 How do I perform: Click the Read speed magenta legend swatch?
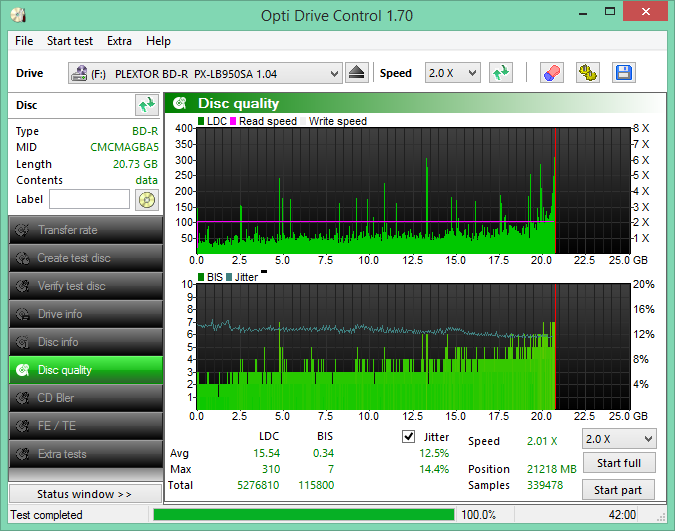(233, 121)
